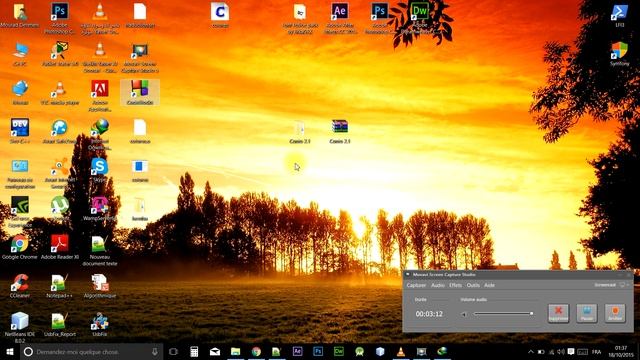
Task: Select the NetBeans IDE desktop icon
Action: (20, 328)
